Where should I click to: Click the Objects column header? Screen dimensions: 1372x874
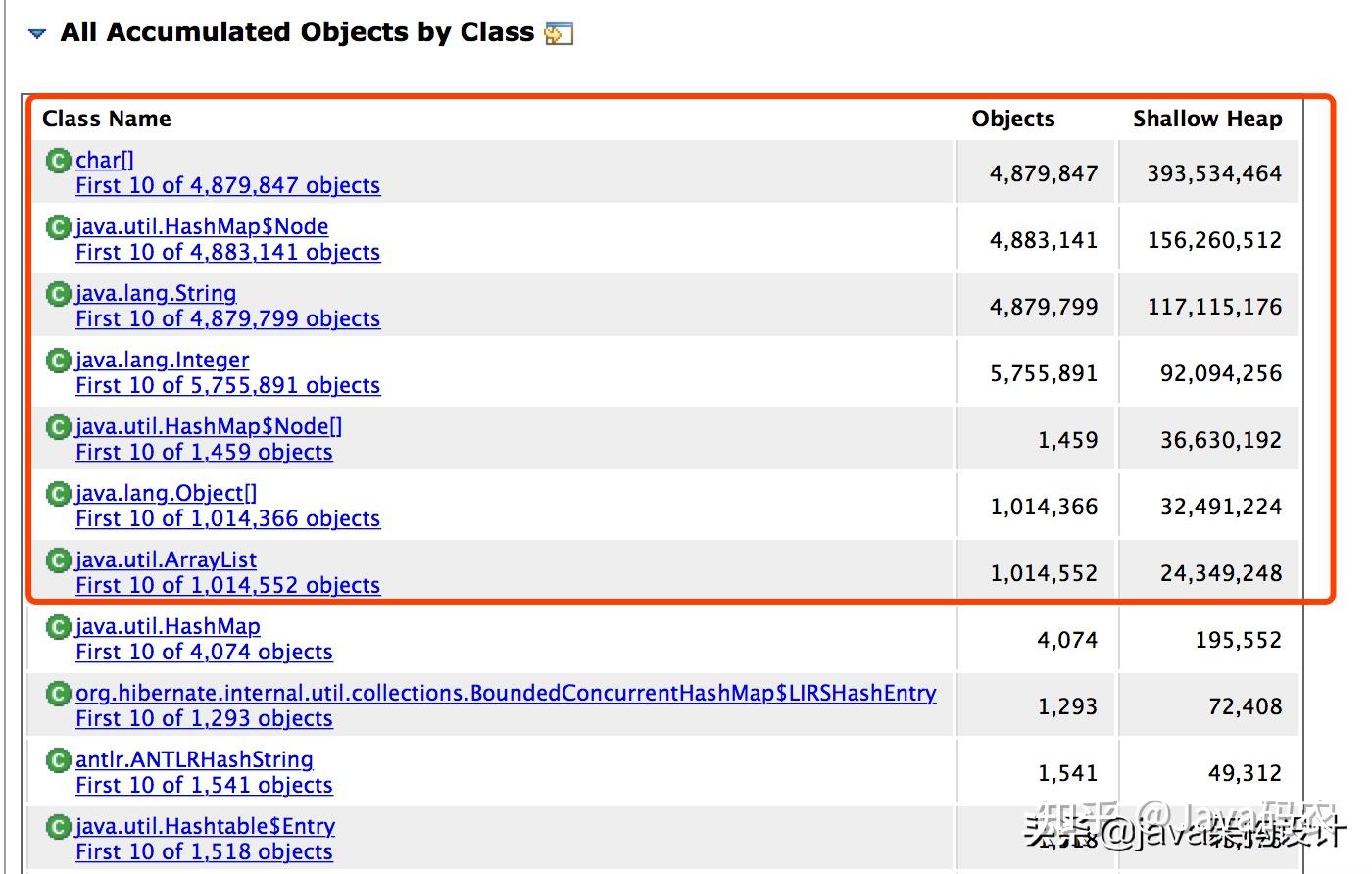(x=1013, y=119)
